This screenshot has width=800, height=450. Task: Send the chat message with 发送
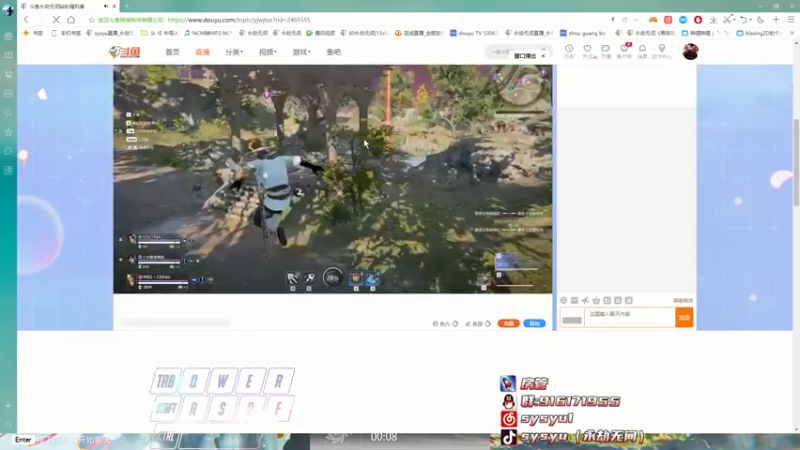click(684, 317)
